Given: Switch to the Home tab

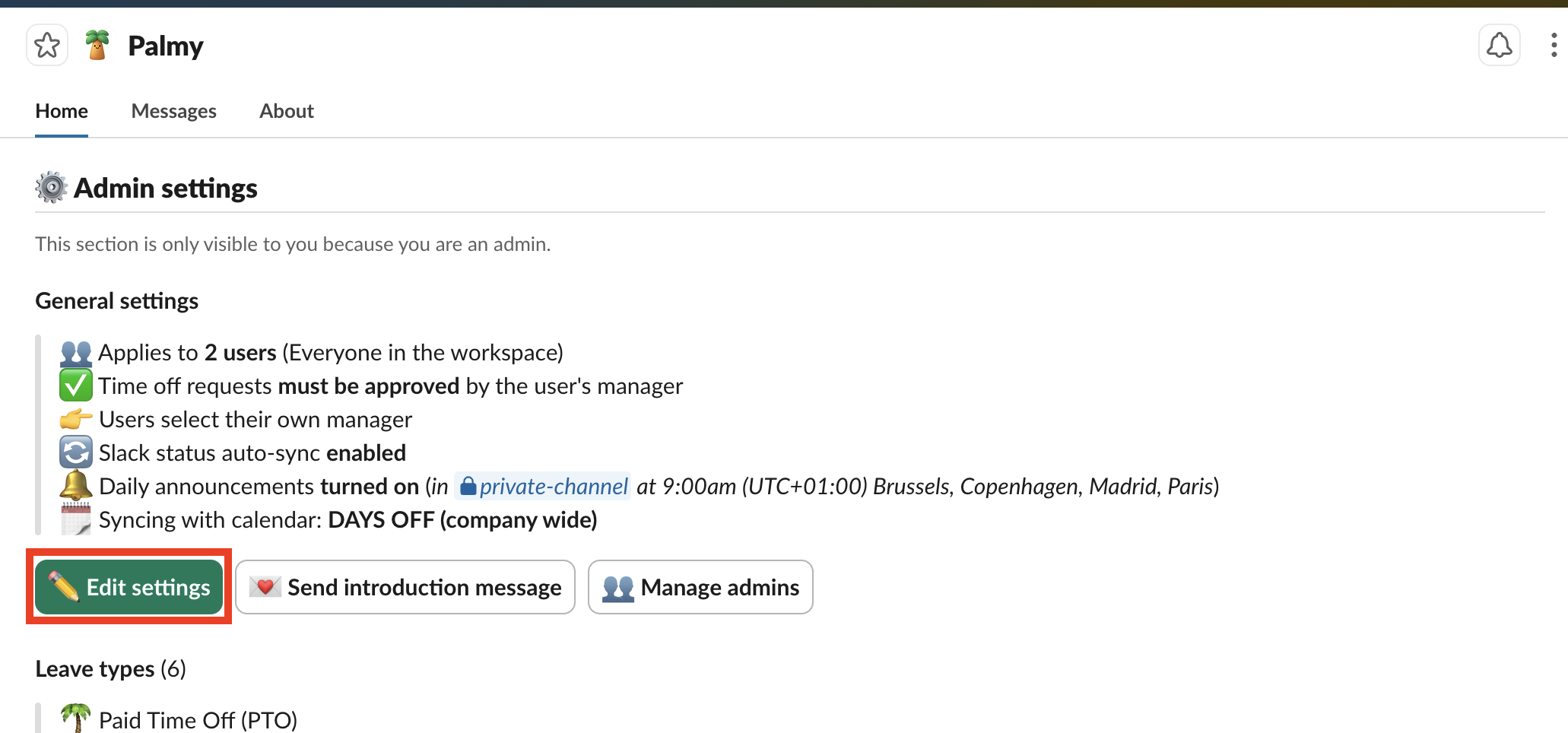Looking at the screenshot, I should [62, 111].
